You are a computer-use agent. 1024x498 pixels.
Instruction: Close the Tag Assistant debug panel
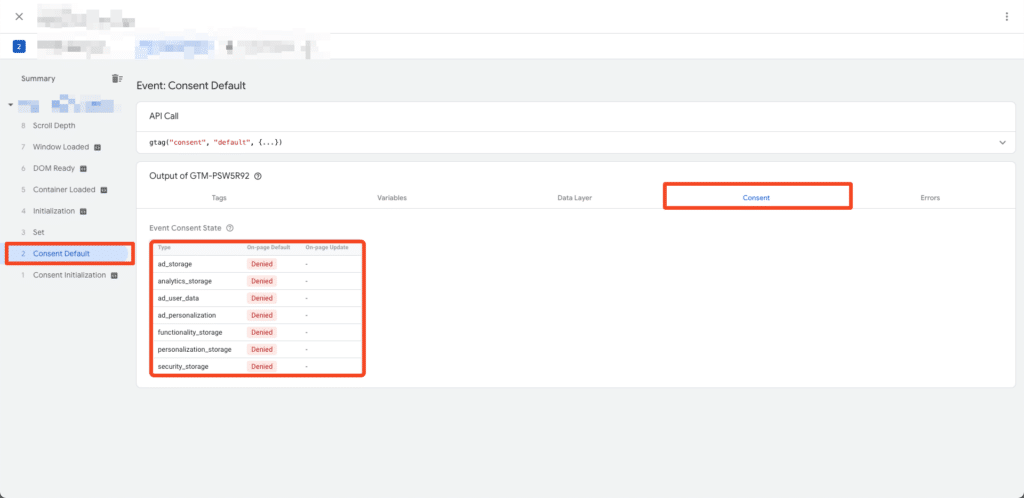(19, 16)
